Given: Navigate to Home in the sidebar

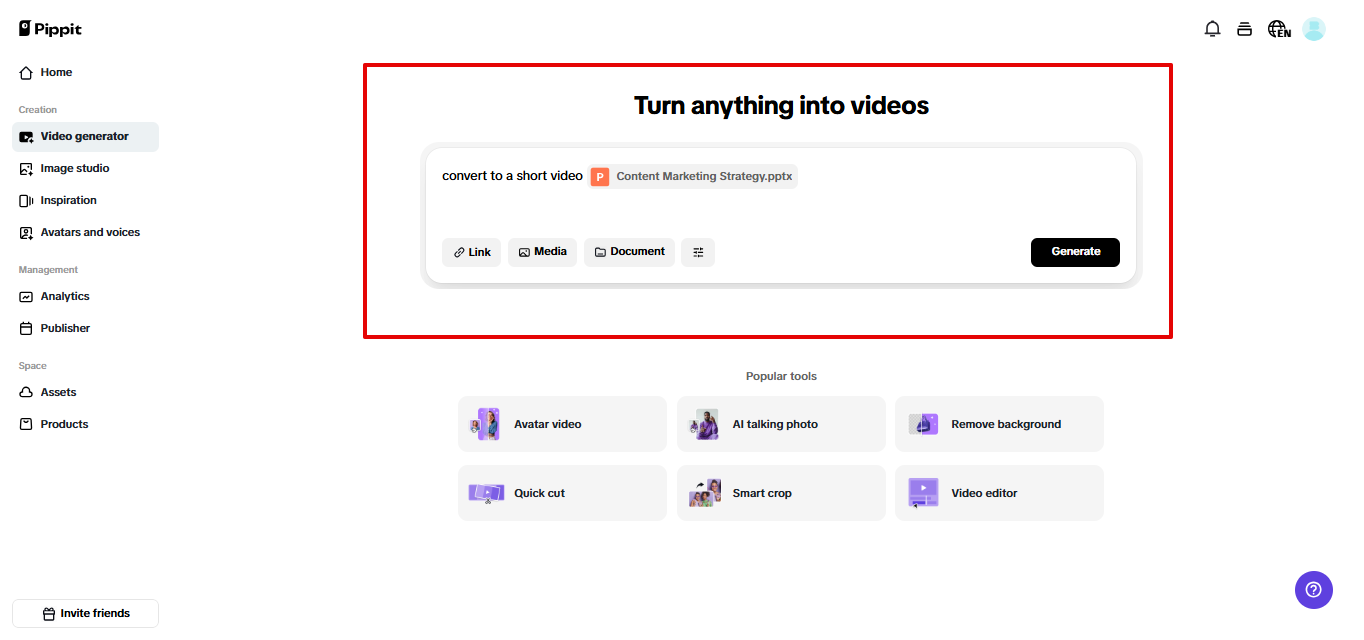Looking at the screenshot, I should coord(56,72).
